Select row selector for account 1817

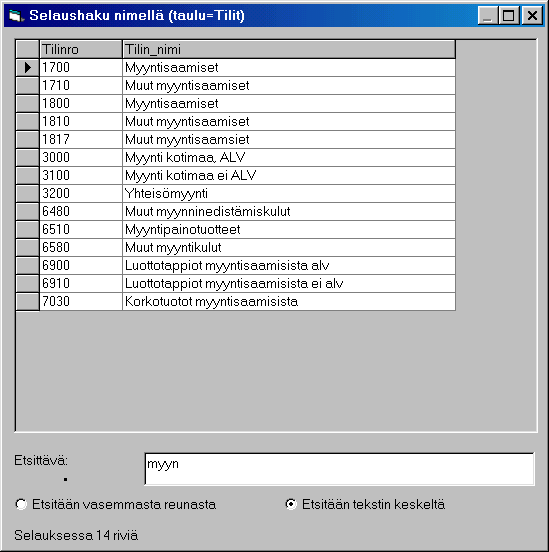pyautogui.click(x=27, y=139)
